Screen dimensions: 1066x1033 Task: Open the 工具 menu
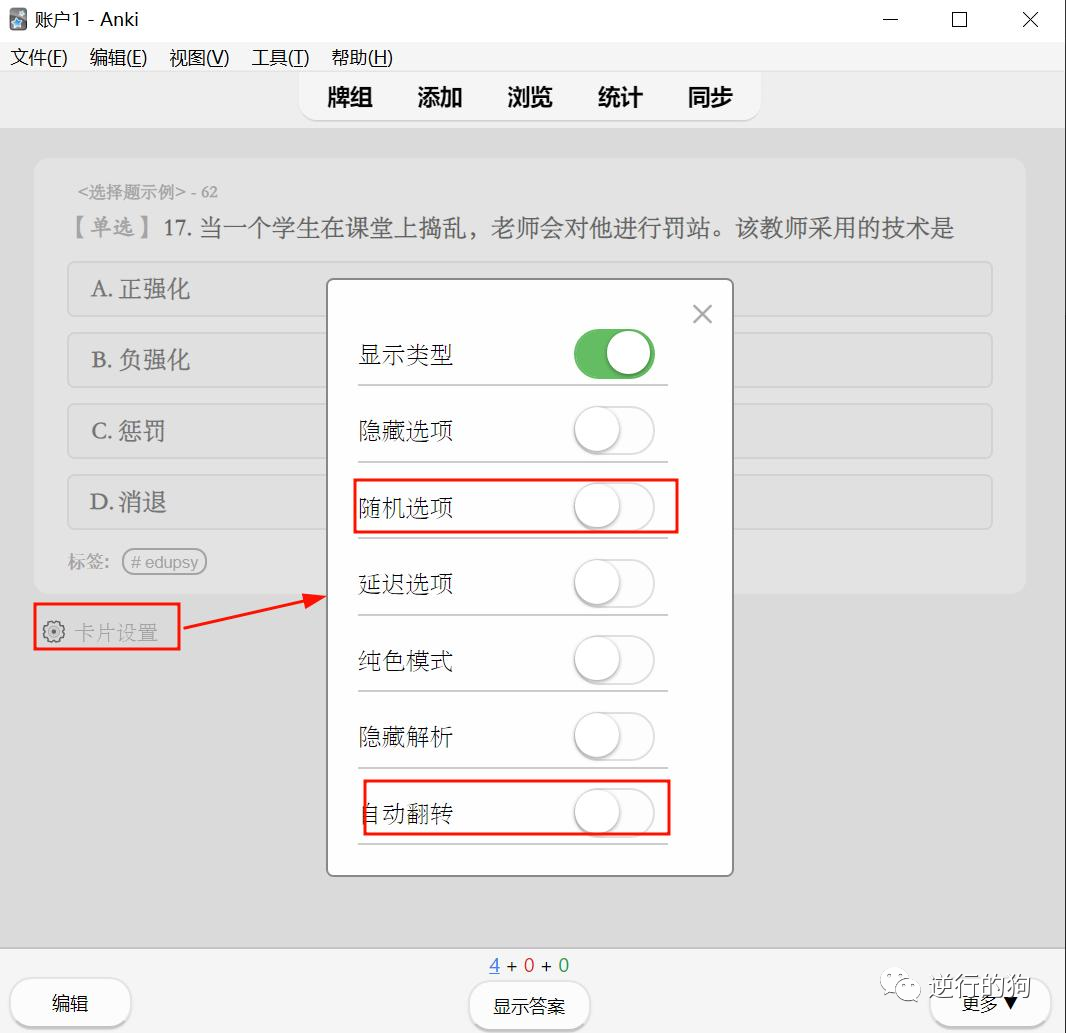pos(278,57)
